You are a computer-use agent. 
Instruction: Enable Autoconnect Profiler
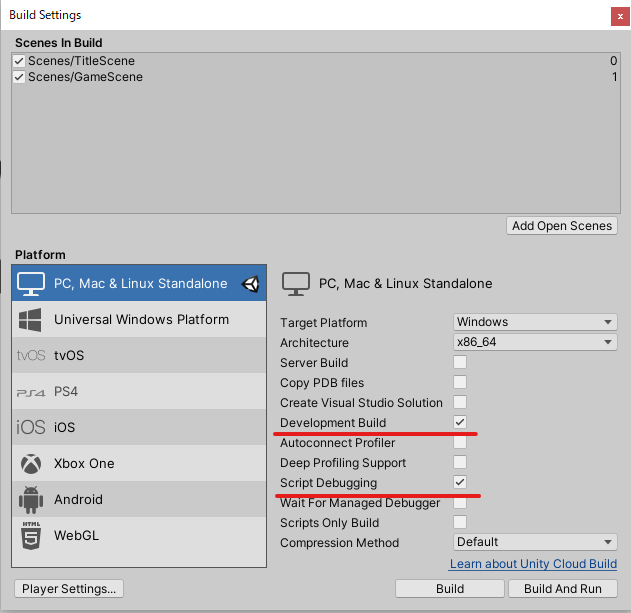pos(460,442)
